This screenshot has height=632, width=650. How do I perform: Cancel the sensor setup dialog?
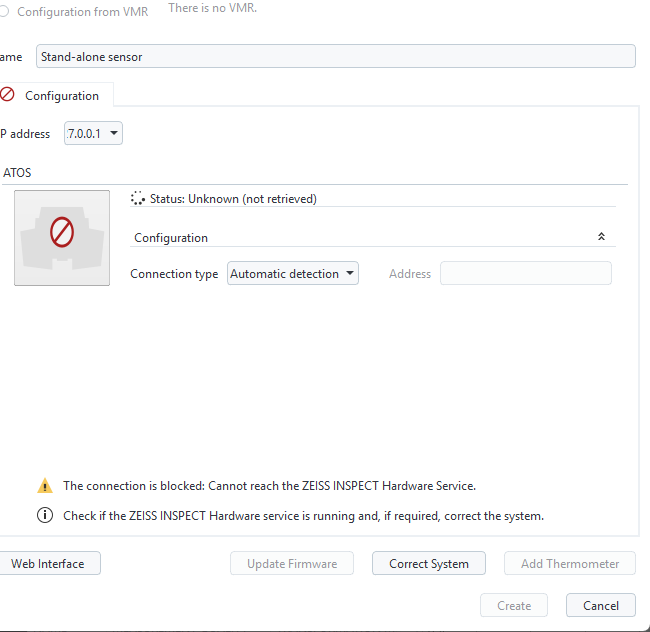coord(601,605)
